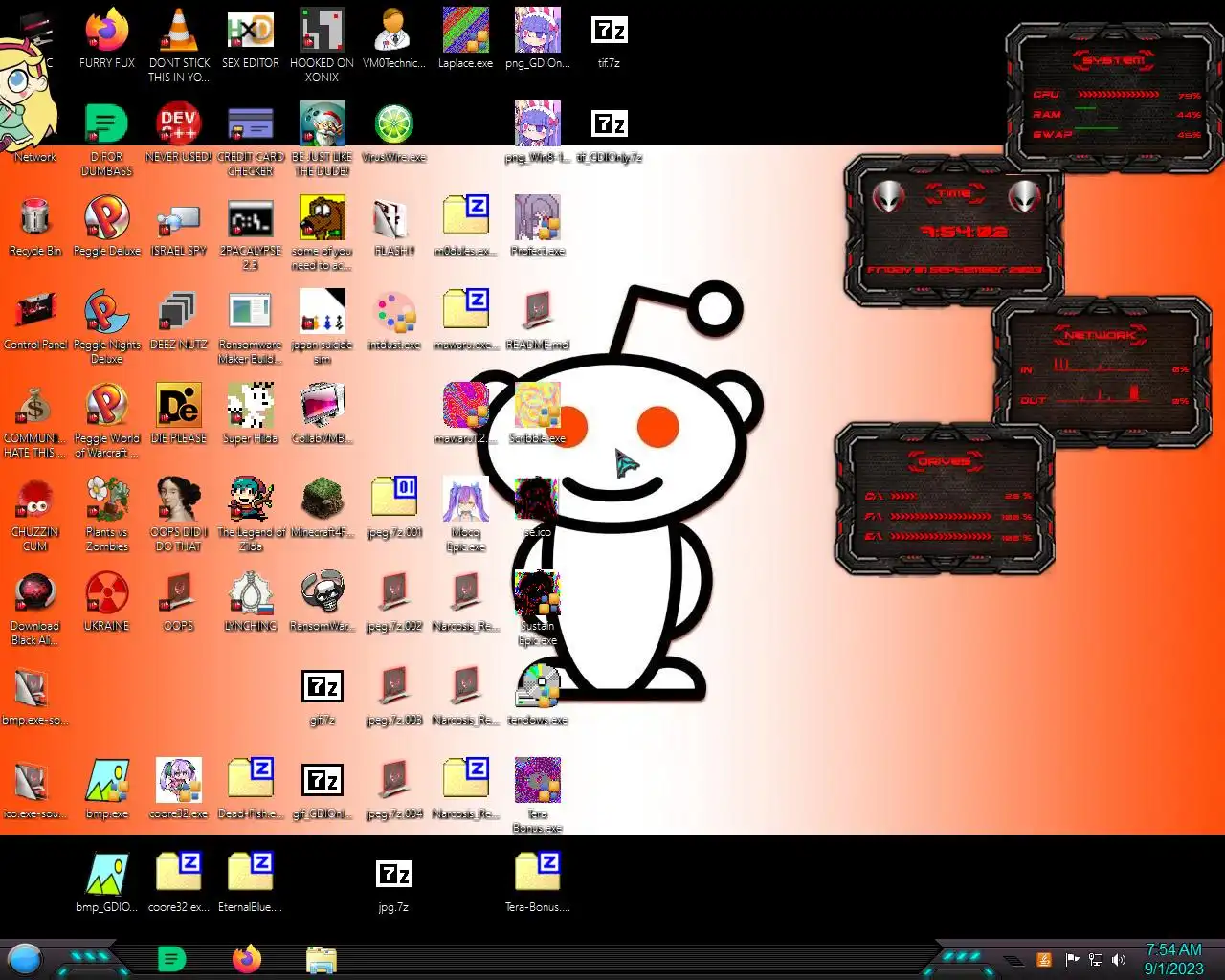Select the jpeg.7z.002 file
This screenshot has width=1225, height=980.
coord(394,600)
